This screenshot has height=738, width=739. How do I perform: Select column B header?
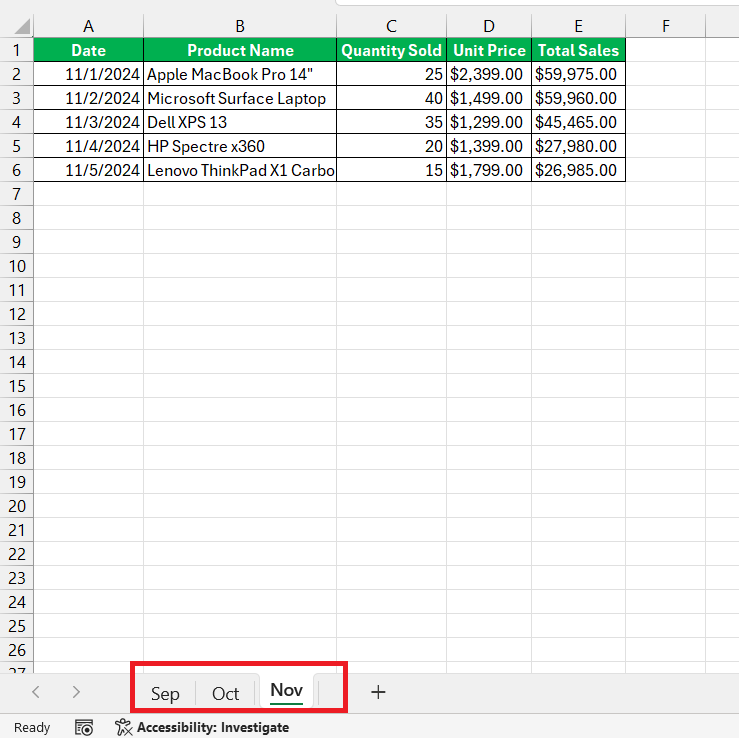pyautogui.click(x=240, y=26)
